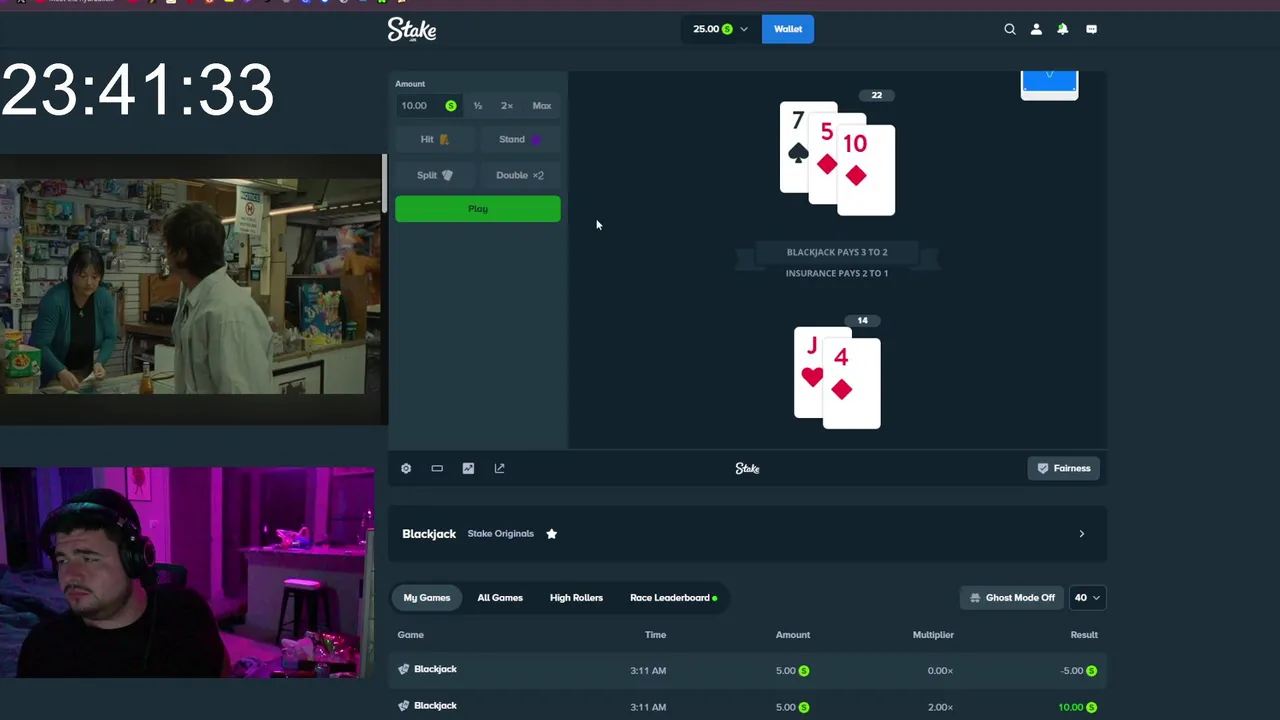The height and width of the screenshot is (720, 1280).
Task: Switch to All Games tab
Action: [500, 597]
